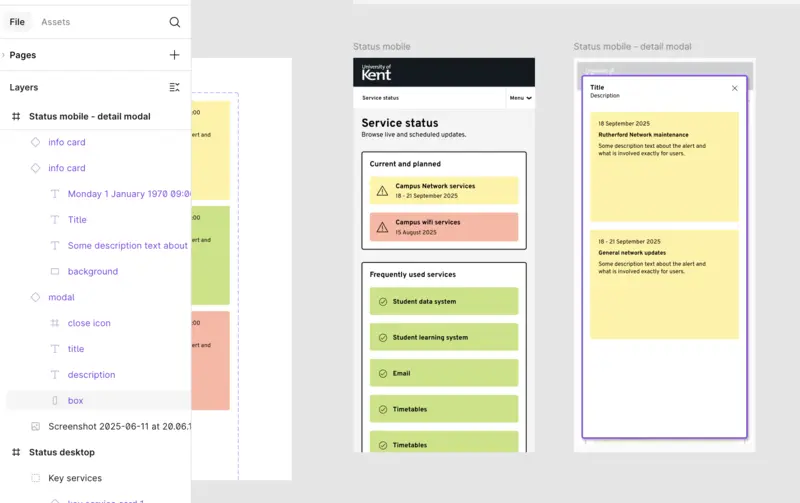Click the close X icon in modal
This screenshot has height=503, width=800.
[x=735, y=88]
